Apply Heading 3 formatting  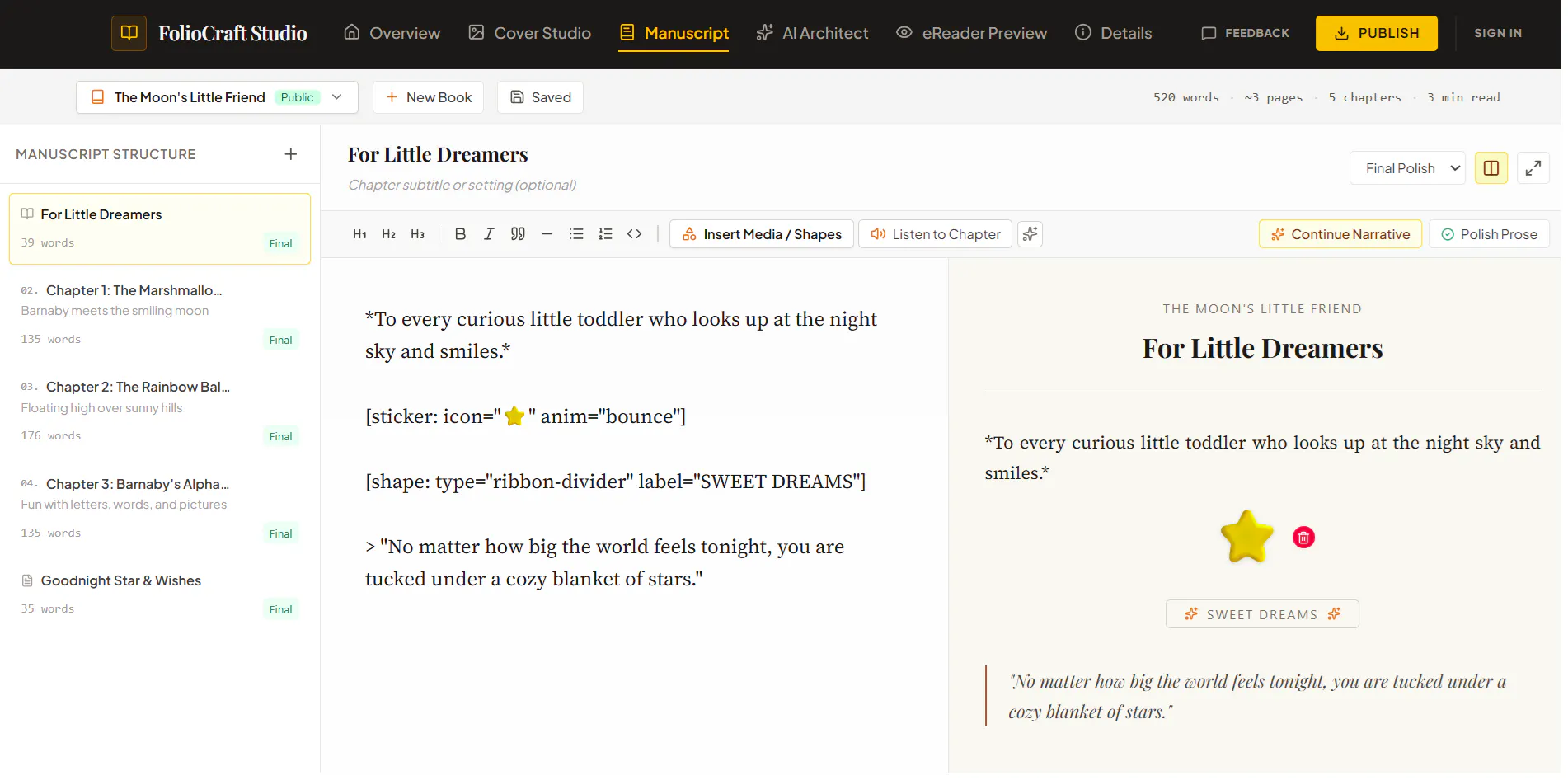418,234
